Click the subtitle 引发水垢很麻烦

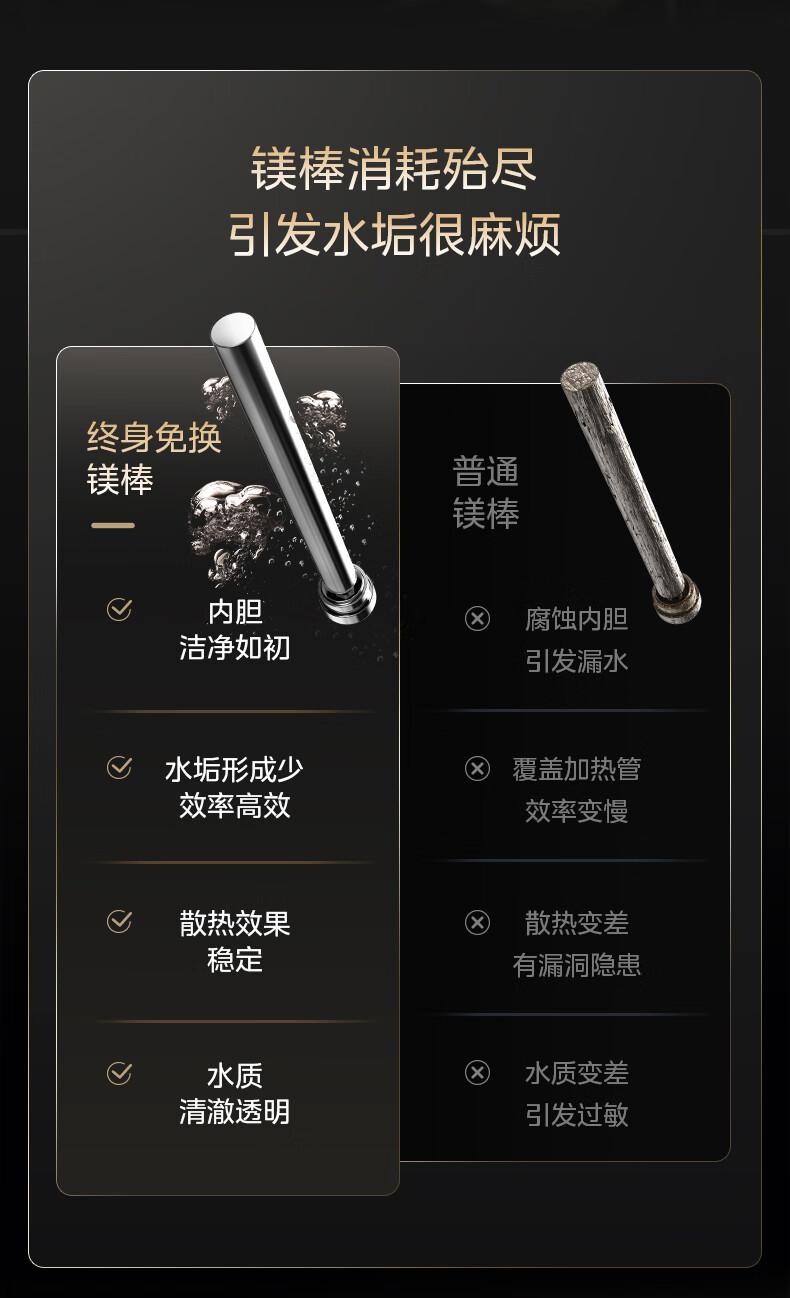click(394, 237)
